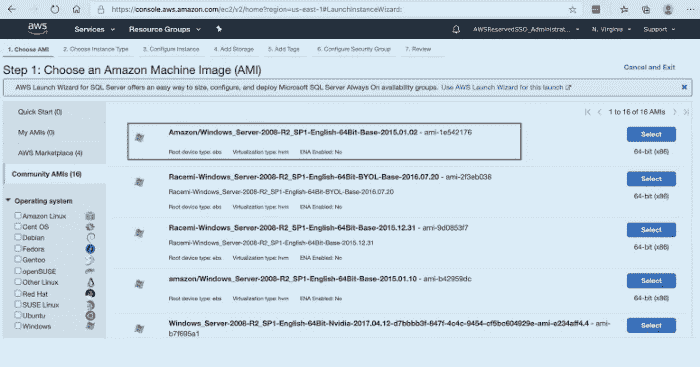
Task: Select the Amazon Windows_Server 2015.01.02 AMI
Action: [651, 134]
